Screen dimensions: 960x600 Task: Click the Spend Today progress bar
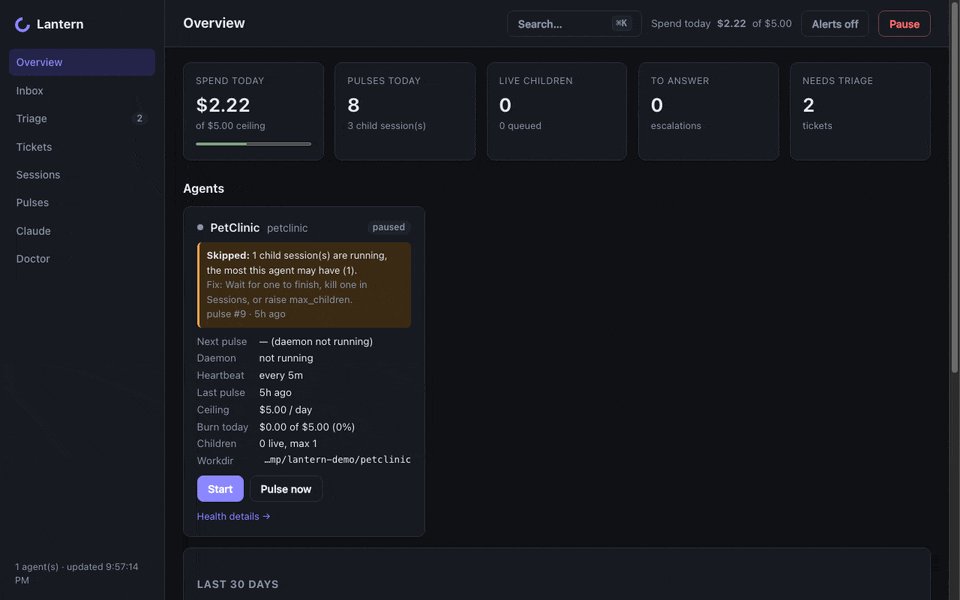253,144
